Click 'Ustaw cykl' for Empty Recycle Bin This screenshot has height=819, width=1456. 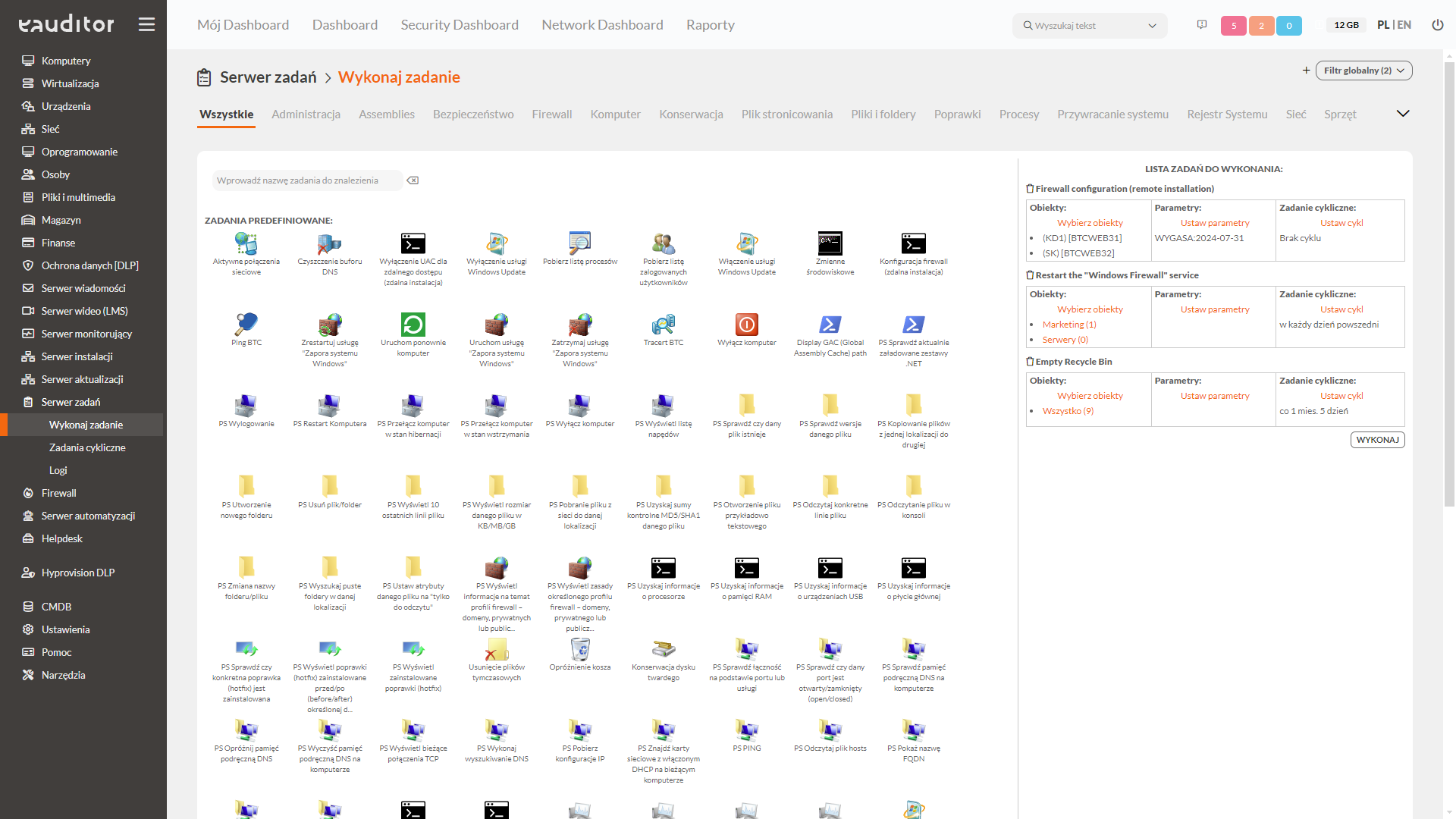point(1341,396)
